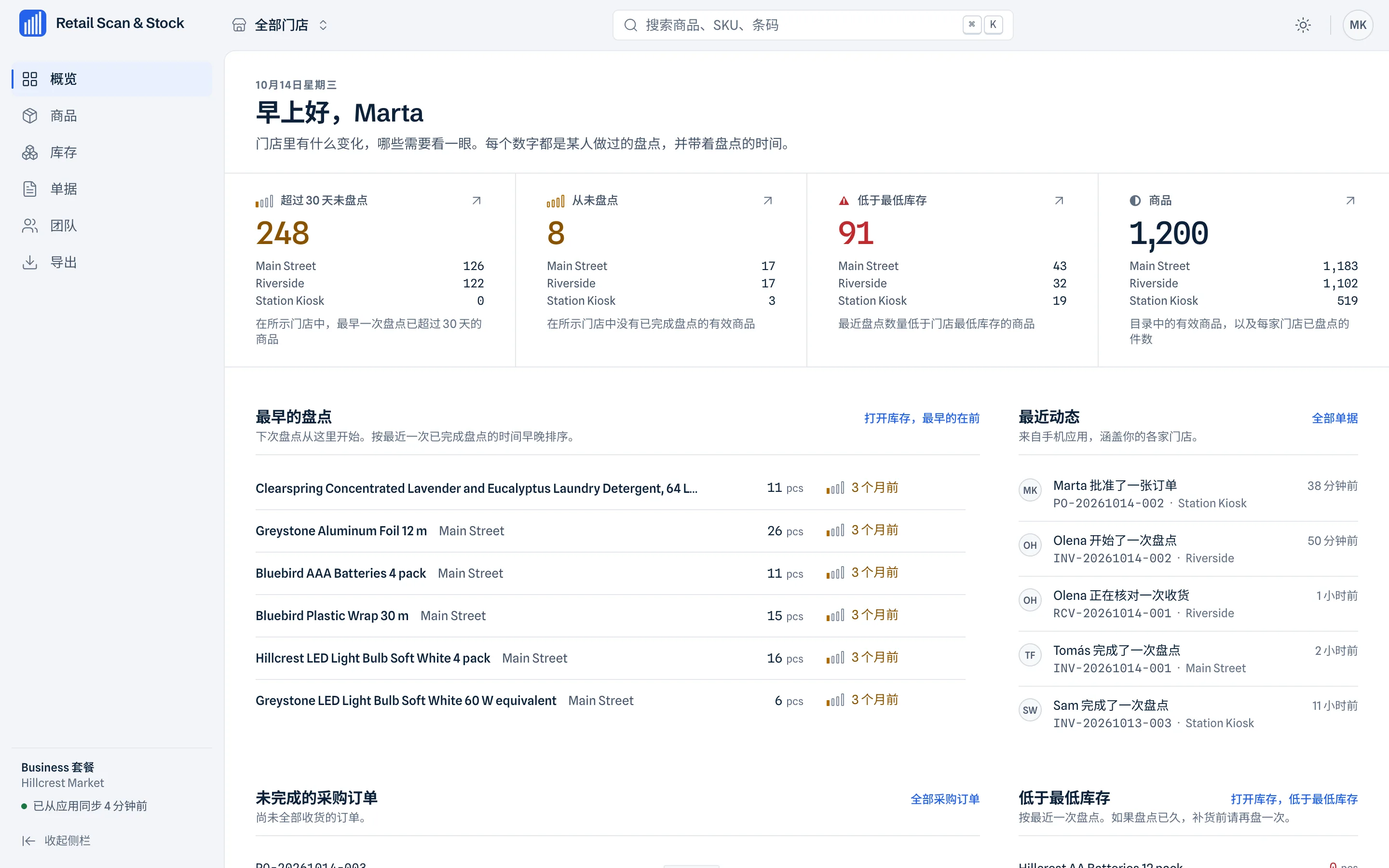
Task: Open the Bluebird AAA Batteries 4 pack row
Action: (611, 573)
